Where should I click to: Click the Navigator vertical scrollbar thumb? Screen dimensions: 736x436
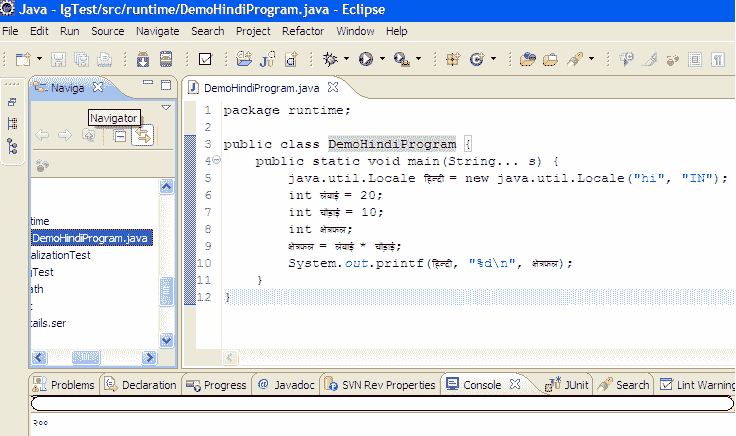tap(167, 291)
